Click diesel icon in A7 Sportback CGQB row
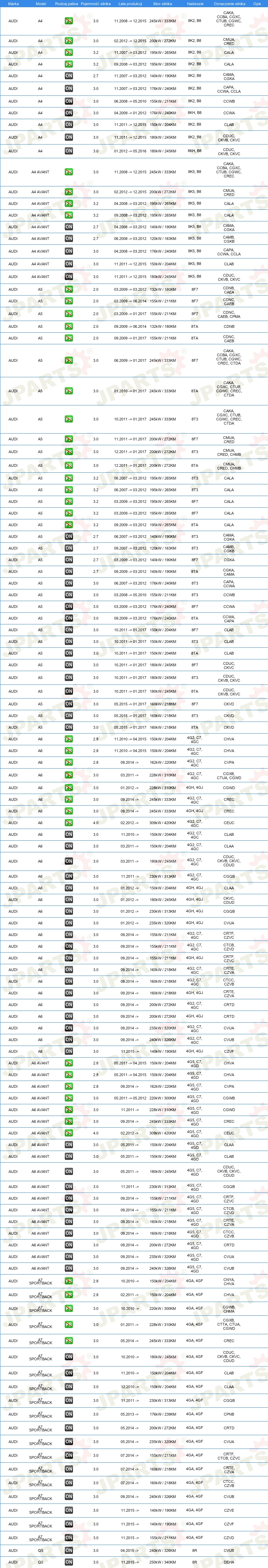Image resolution: width=268 pixels, height=1568 pixels. point(69,1400)
